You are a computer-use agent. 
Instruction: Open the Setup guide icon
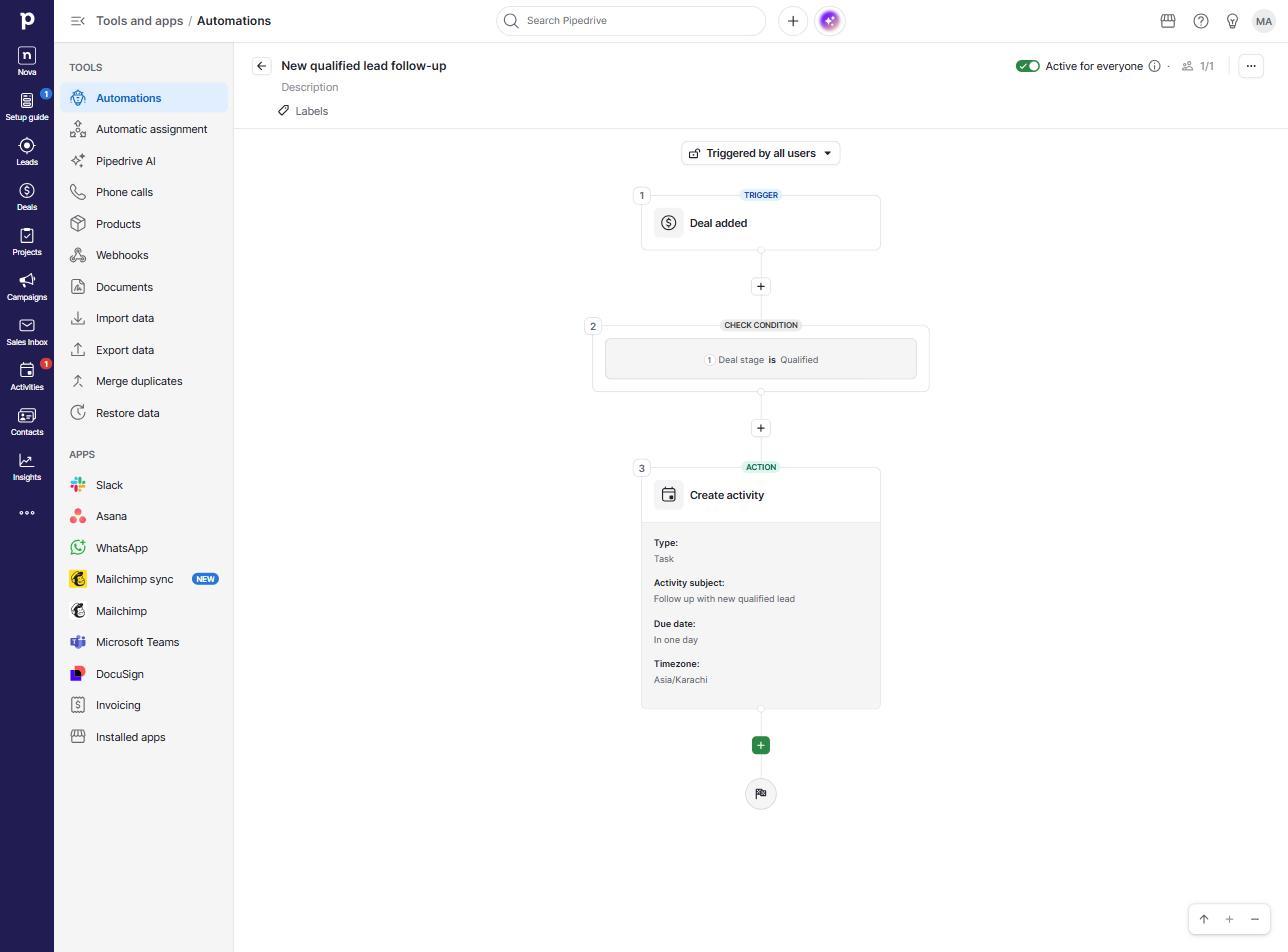(27, 106)
